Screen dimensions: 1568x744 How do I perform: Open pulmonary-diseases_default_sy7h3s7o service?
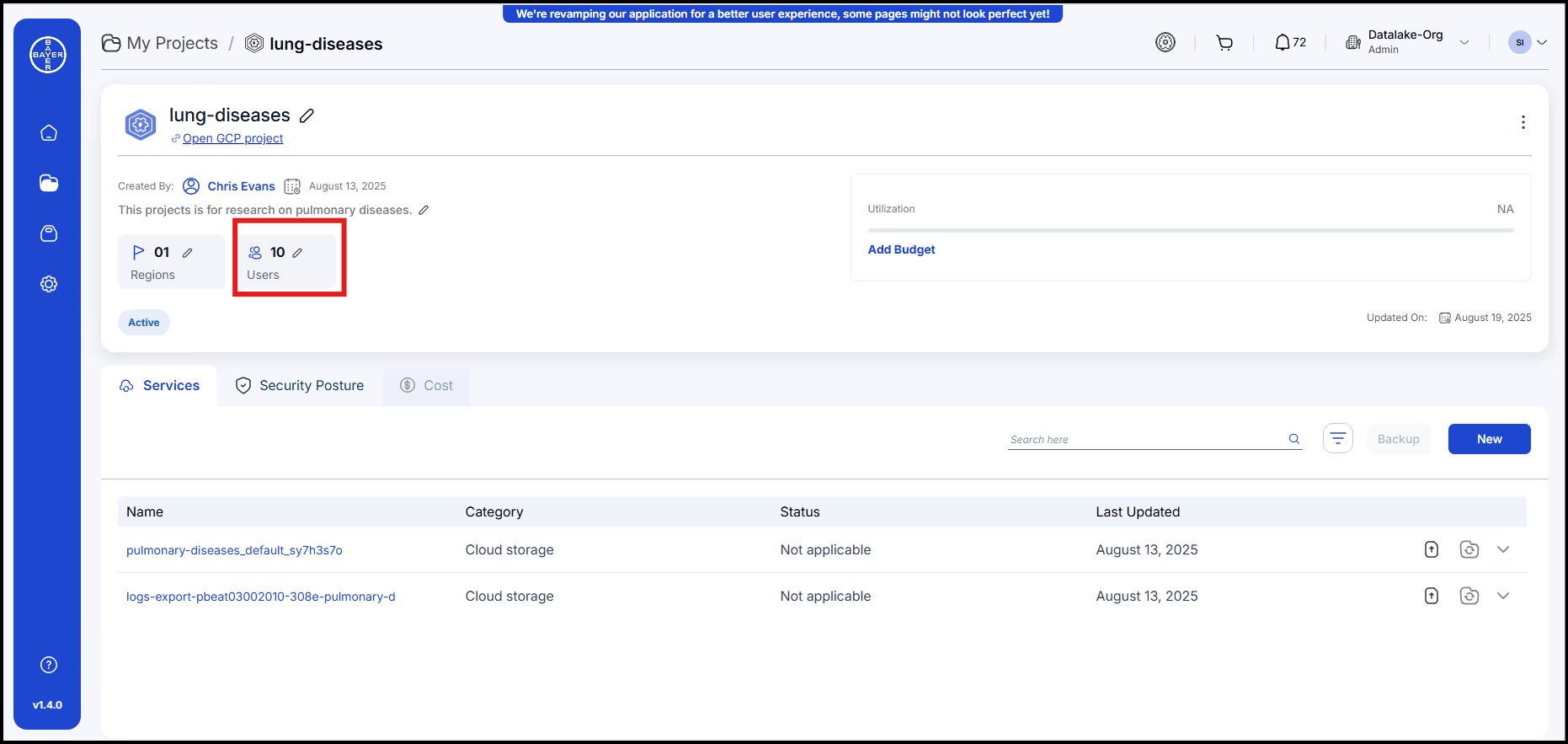click(234, 550)
